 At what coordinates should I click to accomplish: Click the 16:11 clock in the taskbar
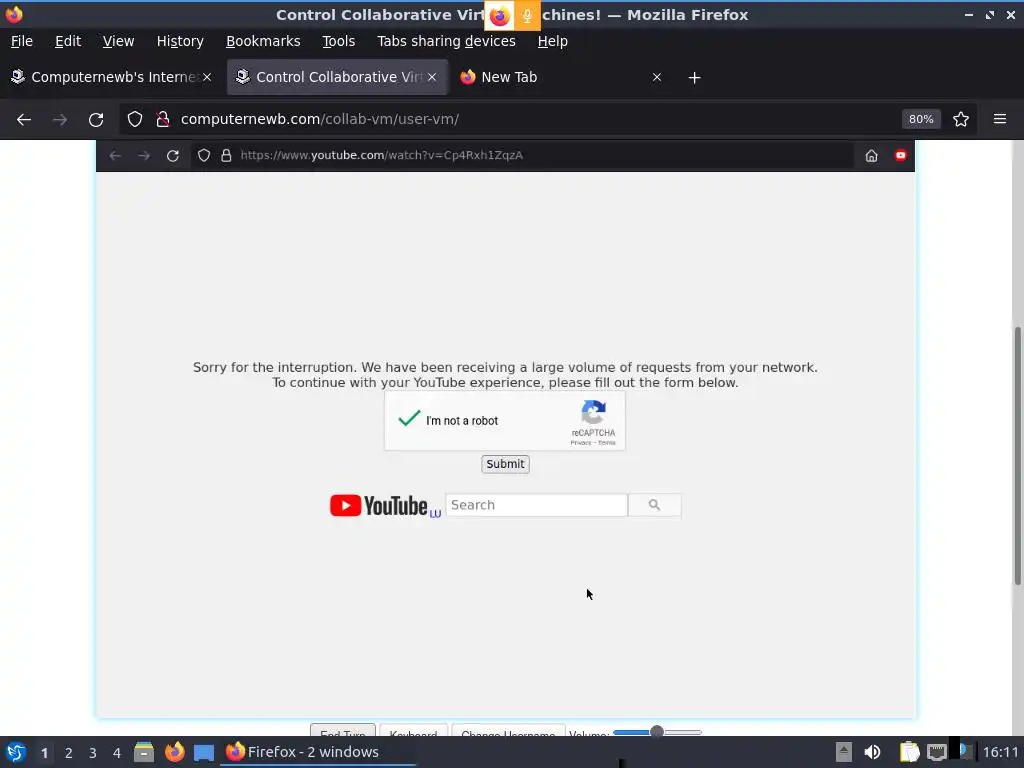click(x=1000, y=752)
